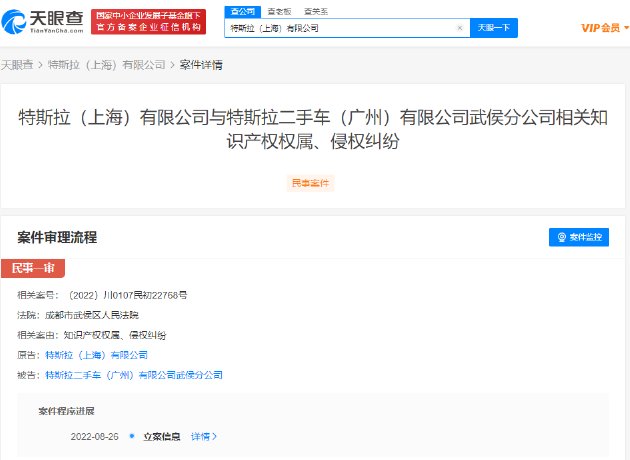Go to 天眼查 breadcrumb home link

click(x=17, y=65)
